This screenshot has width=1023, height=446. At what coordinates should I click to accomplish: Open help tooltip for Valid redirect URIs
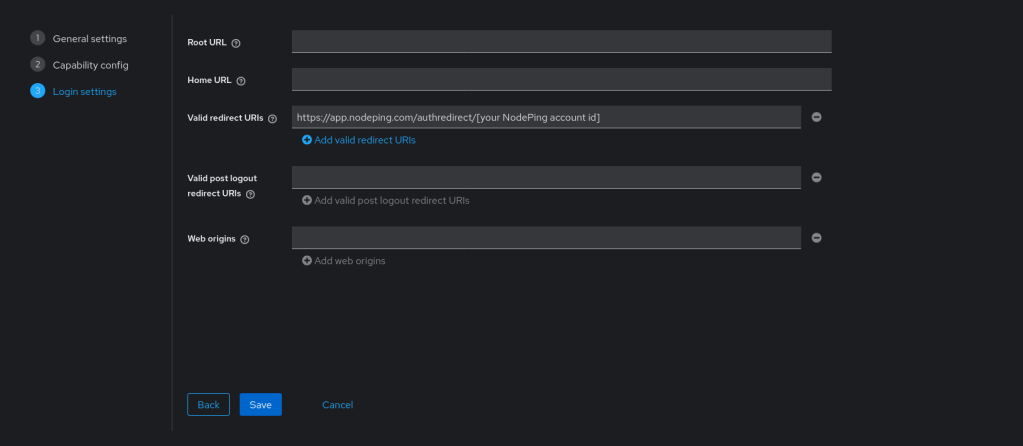coord(272,118)
